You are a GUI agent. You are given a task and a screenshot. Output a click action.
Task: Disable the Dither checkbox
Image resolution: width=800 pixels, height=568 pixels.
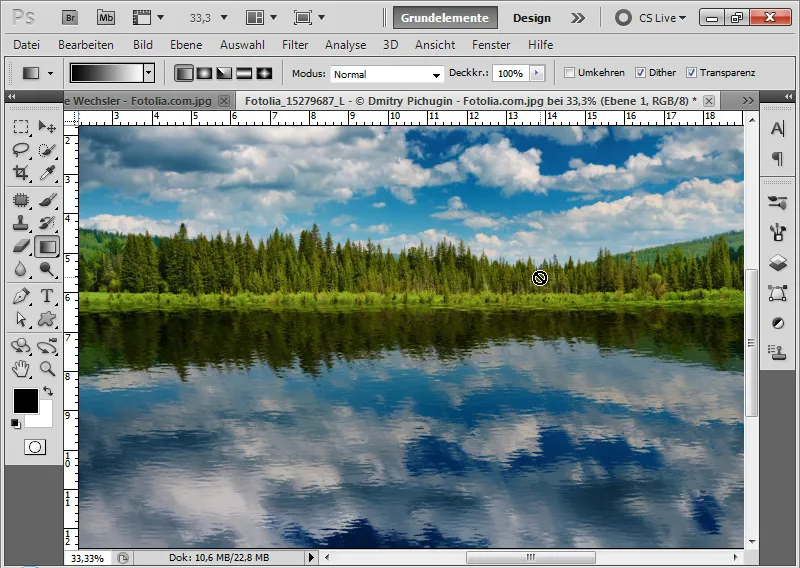(x=640, y=72)
